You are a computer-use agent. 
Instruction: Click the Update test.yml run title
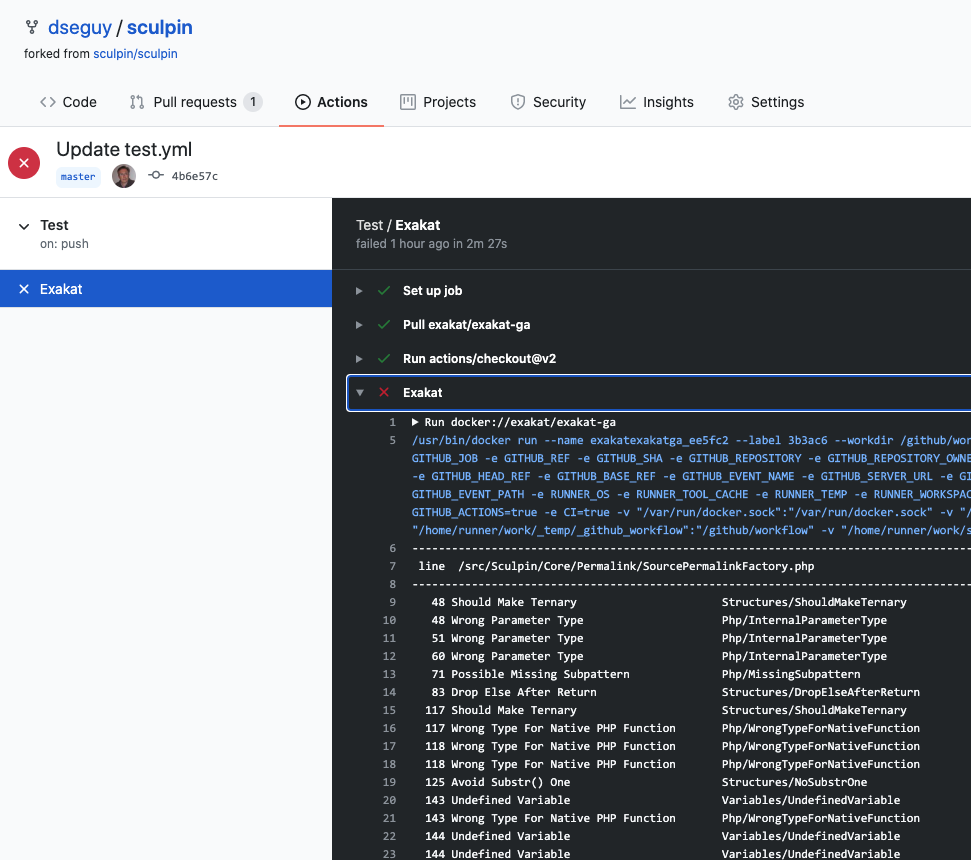(x=124, y=149)
